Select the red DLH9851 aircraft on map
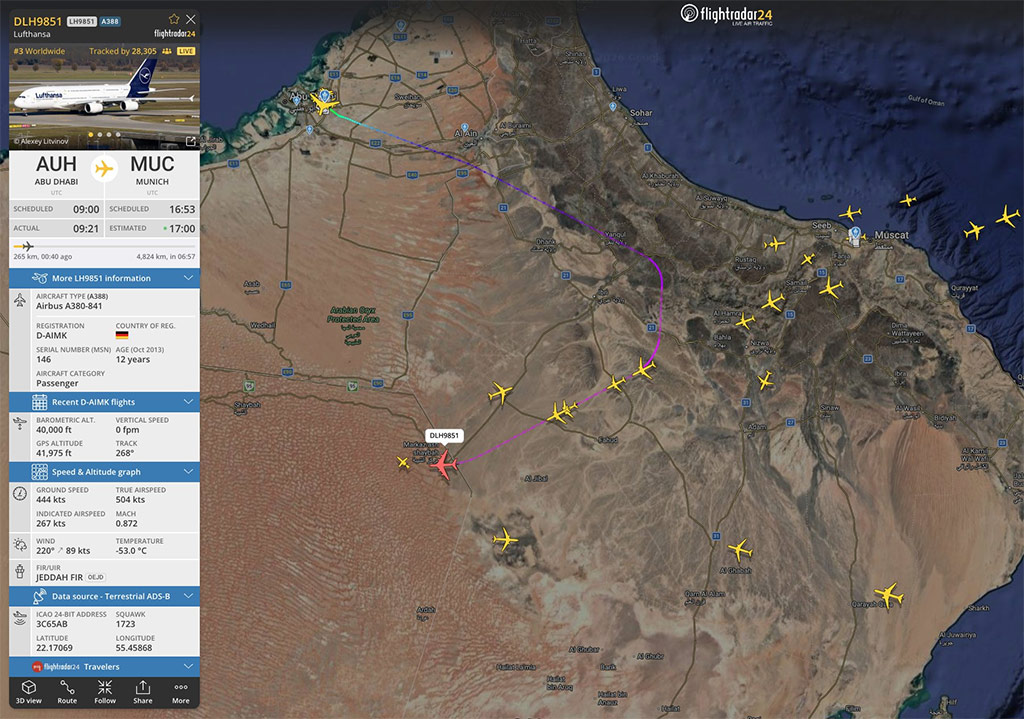 [x=444, y=464]
